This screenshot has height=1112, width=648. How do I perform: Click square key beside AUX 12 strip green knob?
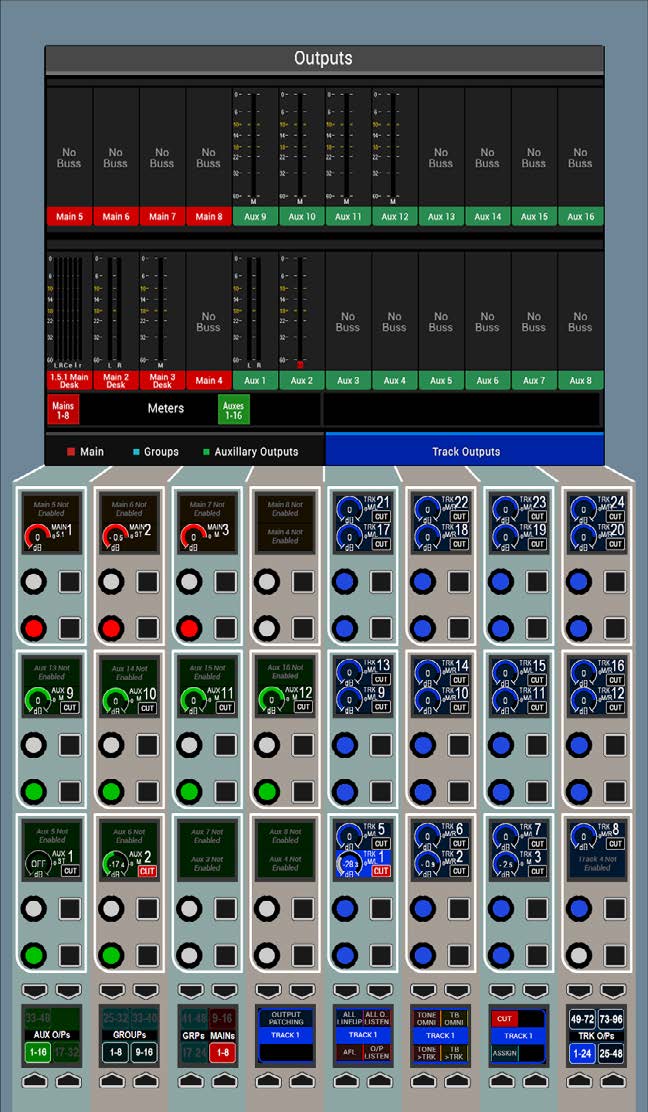303,791
